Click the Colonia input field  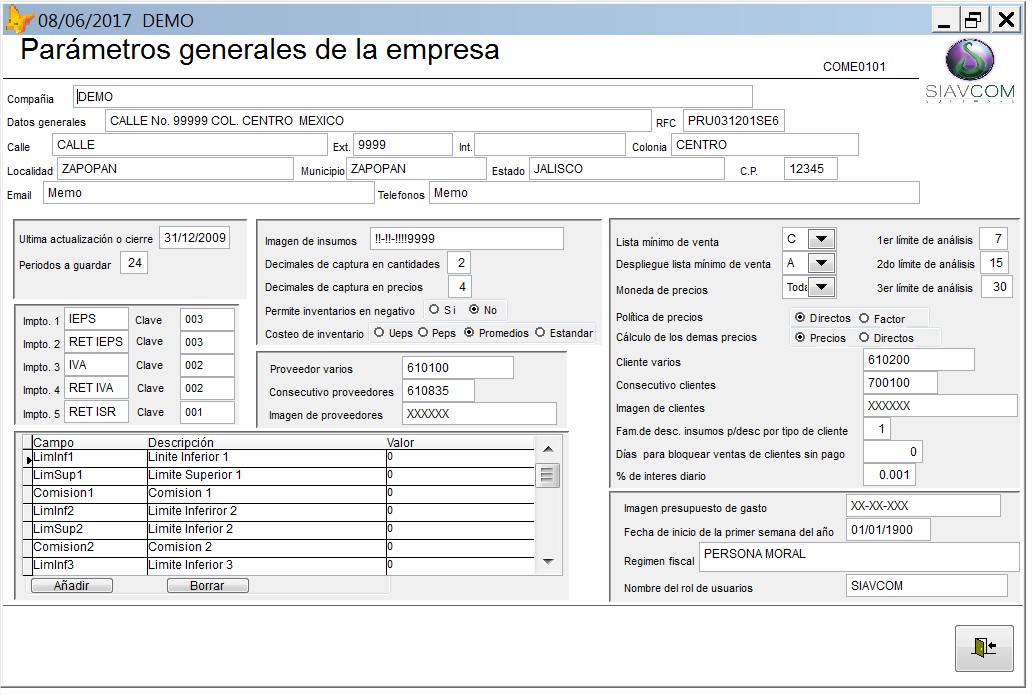pyautogui.click(x=765, y=145)
